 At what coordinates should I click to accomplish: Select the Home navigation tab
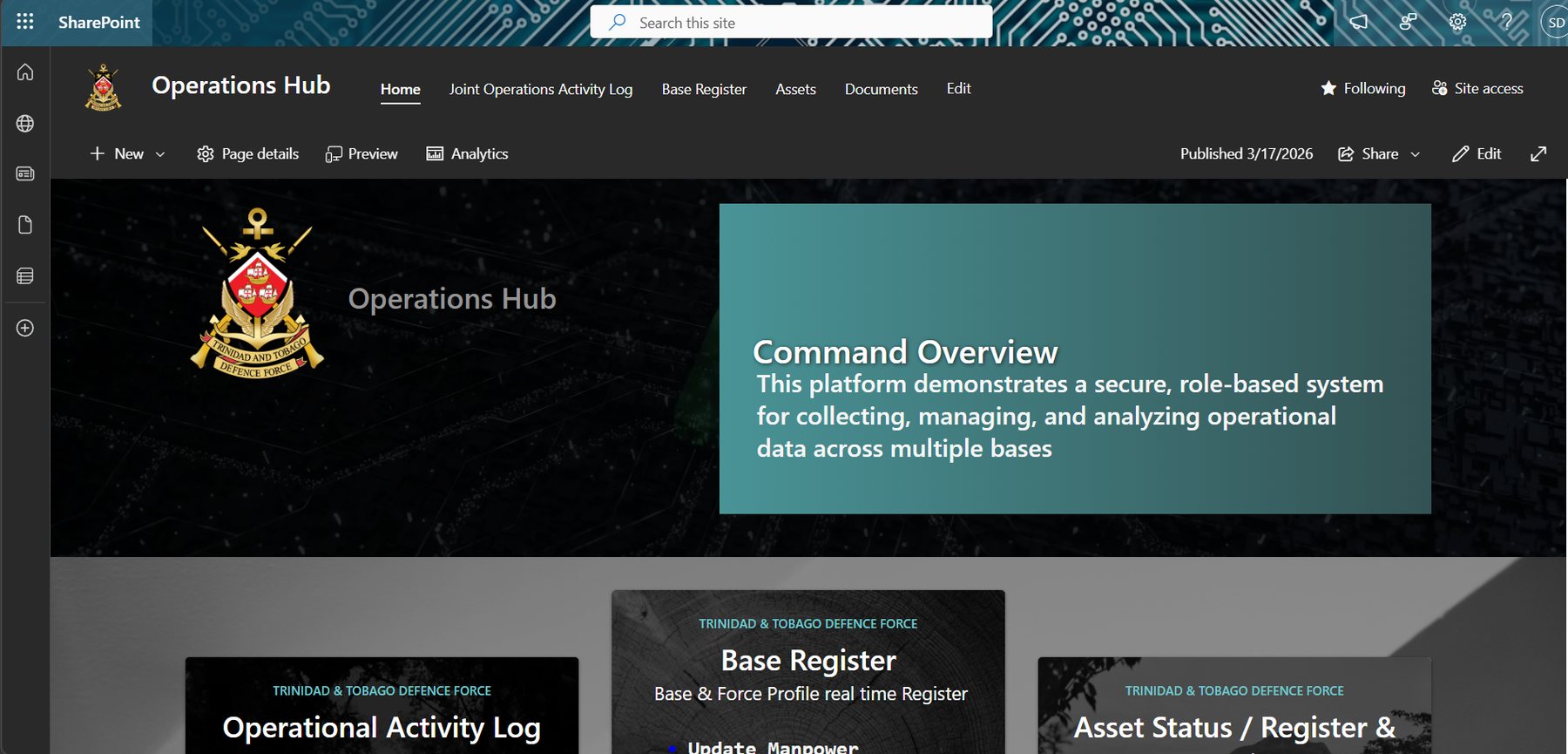click(x=401, y=89)
